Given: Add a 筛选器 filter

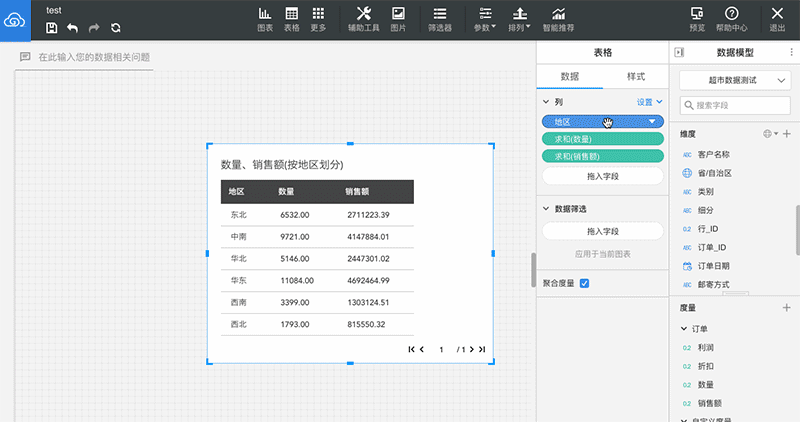Looking at the screenshot, I should (440, 20).
